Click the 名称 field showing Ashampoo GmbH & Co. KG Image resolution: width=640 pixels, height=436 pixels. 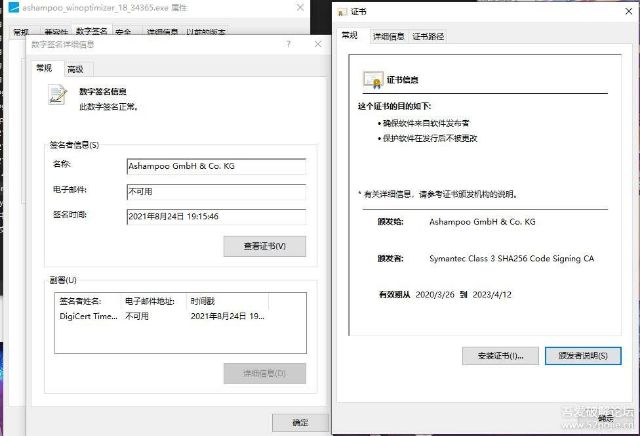click(216, 166)
